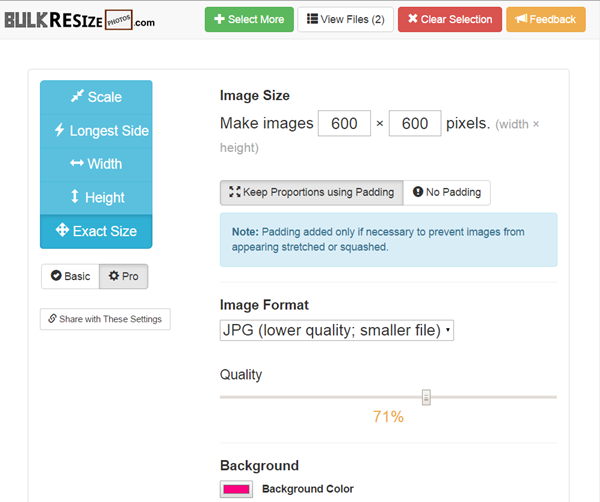Click the Quality slider handle
The image size is (600, 502).
426,397
